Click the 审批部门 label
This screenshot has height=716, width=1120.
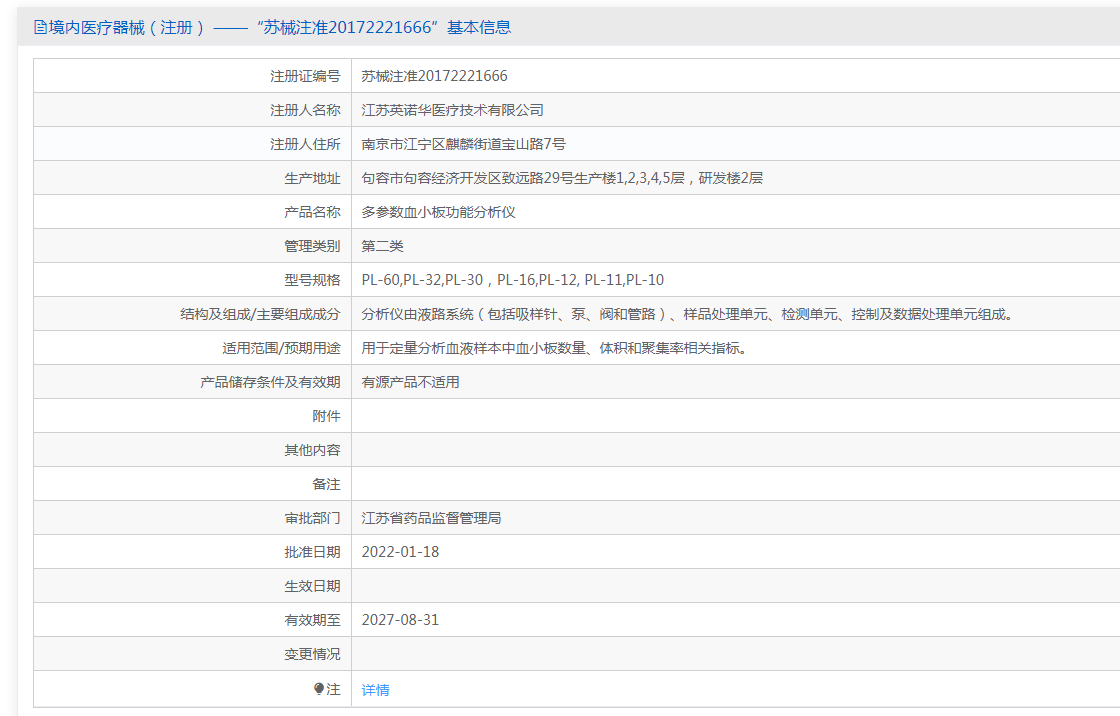(x=312, y=518)
